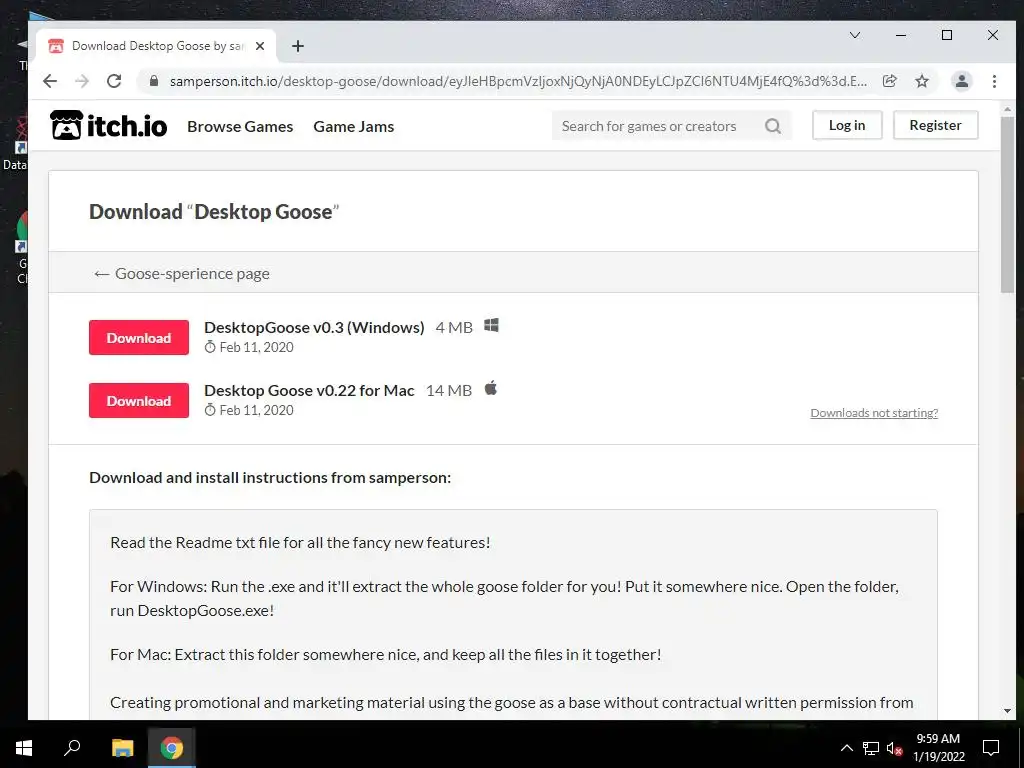The image size is (1024, 768).
Task: Click the padlock site info icon
Action: pyautogui.click(x=154, y=81)
